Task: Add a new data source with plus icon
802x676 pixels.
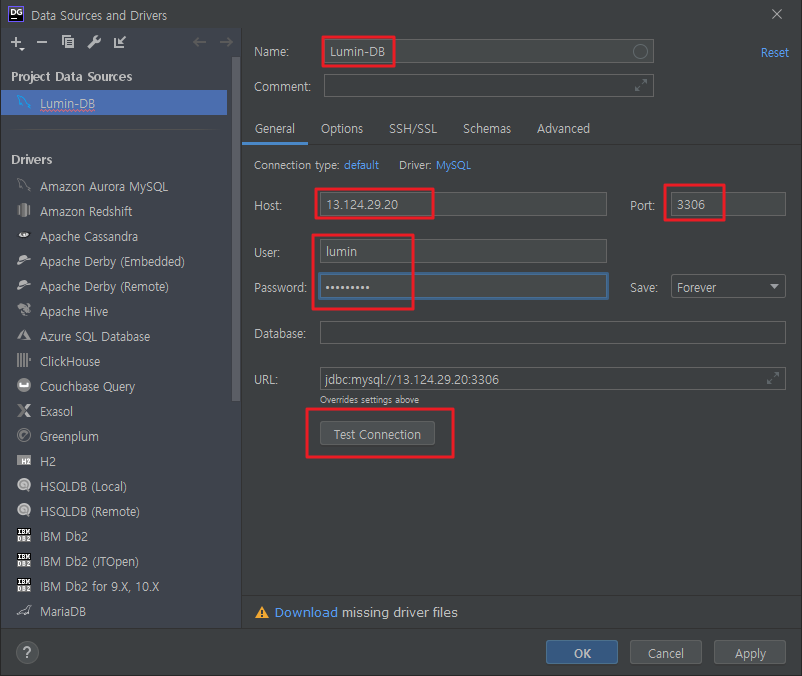Action: 17,42
